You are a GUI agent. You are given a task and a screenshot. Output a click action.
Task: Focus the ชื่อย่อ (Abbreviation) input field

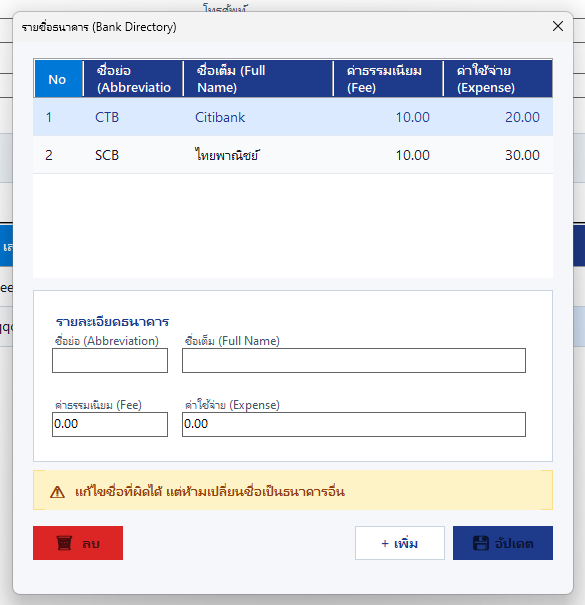110,360
